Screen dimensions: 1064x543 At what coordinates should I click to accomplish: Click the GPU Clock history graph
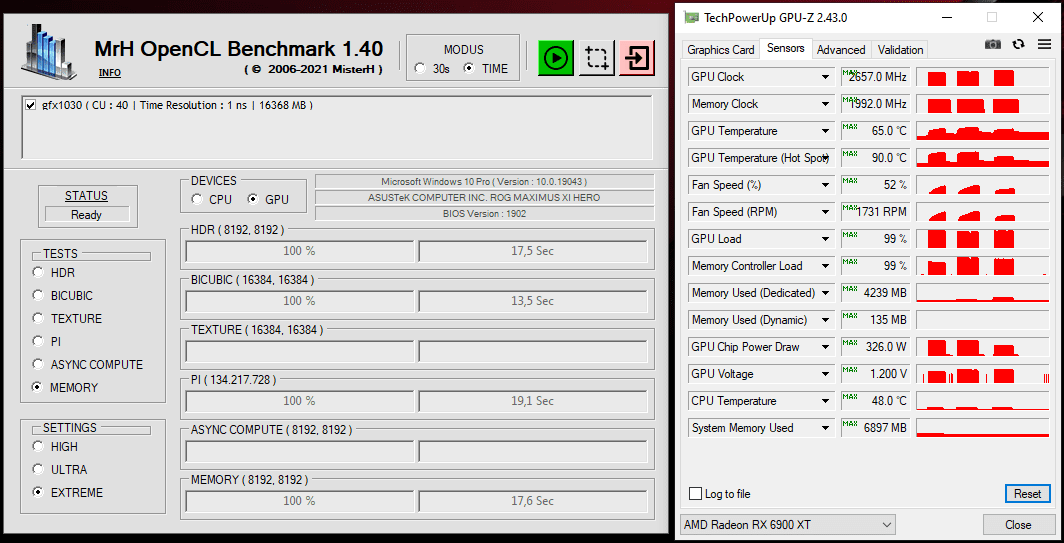pyautogui.click(x=983, y=77)
